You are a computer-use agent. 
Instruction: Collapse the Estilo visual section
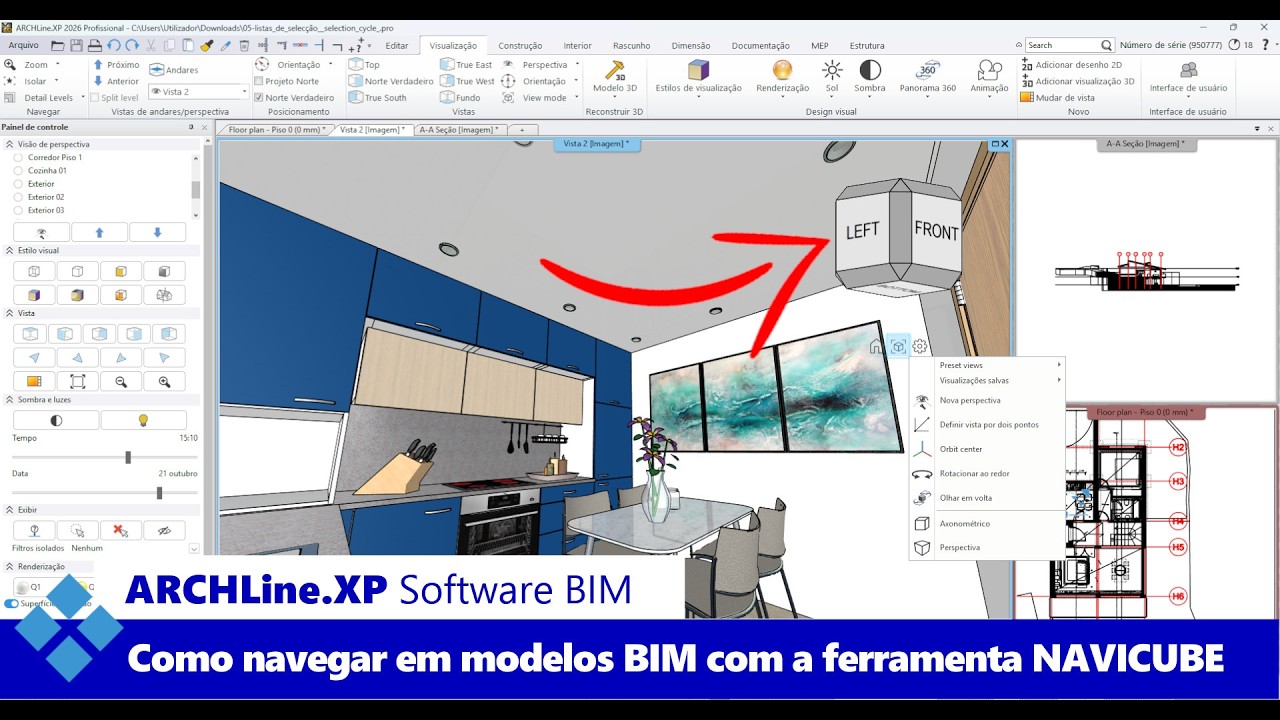10,250
